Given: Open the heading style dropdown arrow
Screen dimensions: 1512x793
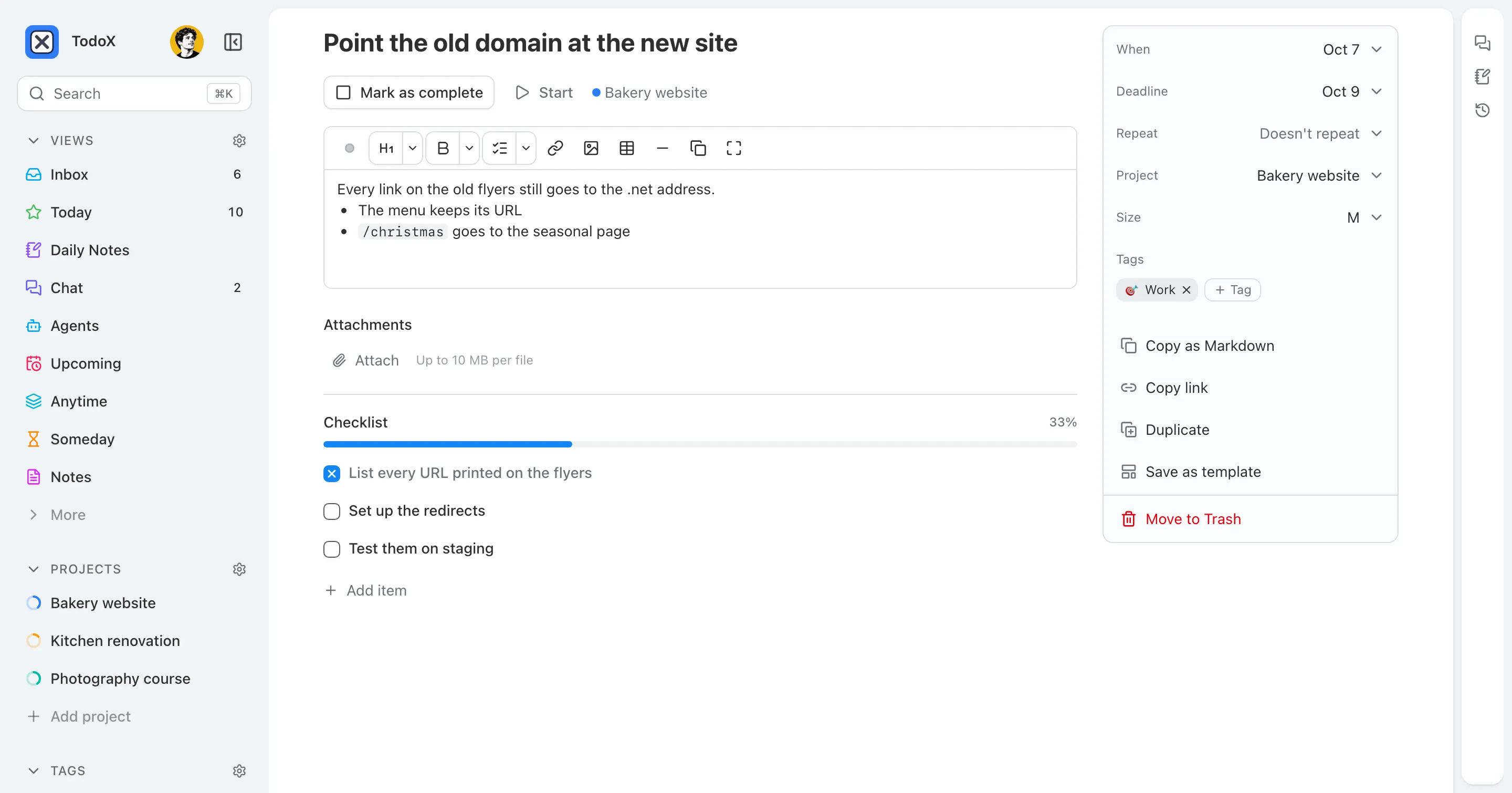Looking at the screenshot, I should (413, 148).
